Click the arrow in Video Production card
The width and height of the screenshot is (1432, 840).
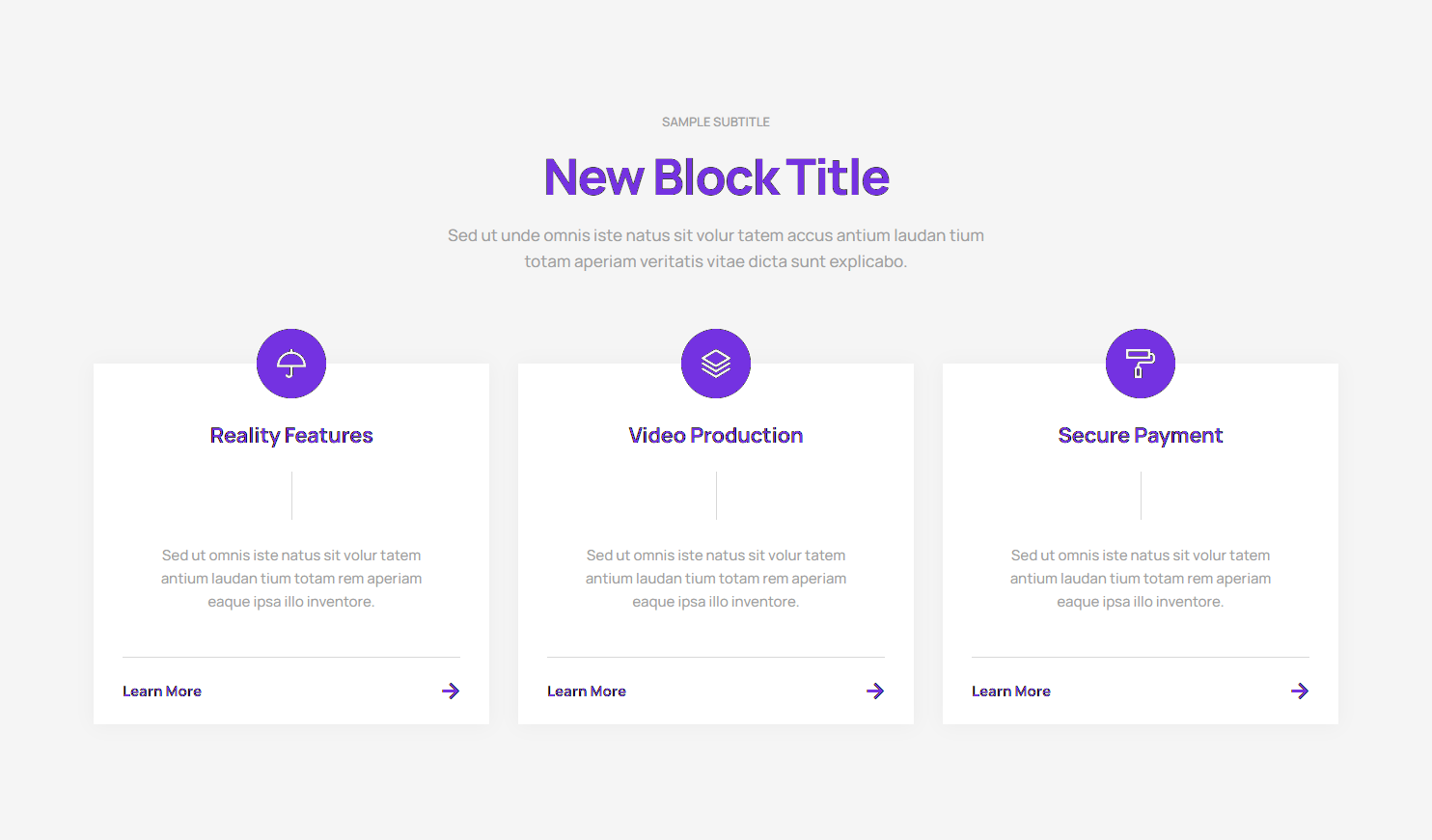pyautogui.click(x=875, y=691)
